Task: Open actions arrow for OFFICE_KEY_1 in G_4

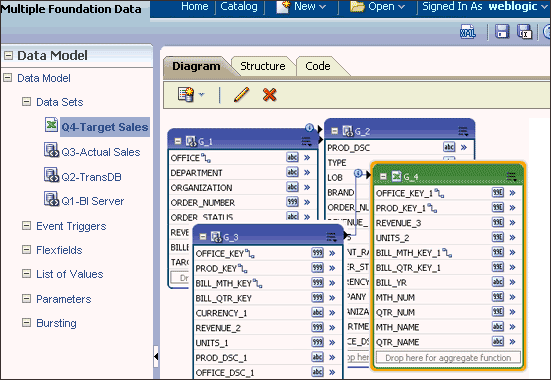Action: (512, 193)
